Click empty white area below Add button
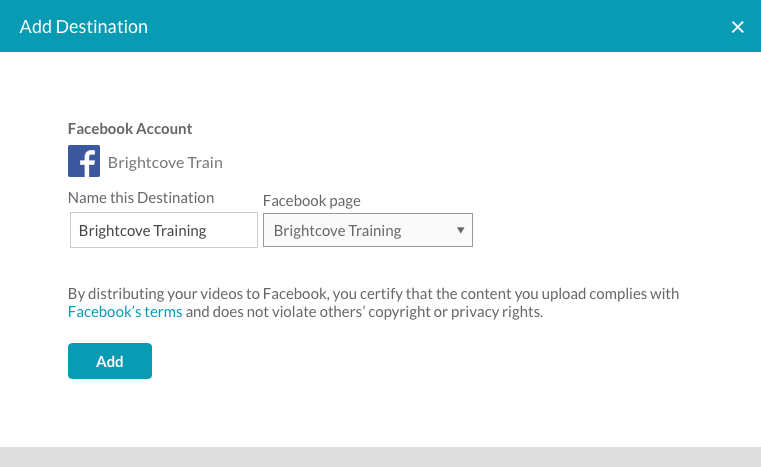 pyautogui.click(x=380, y=410)
